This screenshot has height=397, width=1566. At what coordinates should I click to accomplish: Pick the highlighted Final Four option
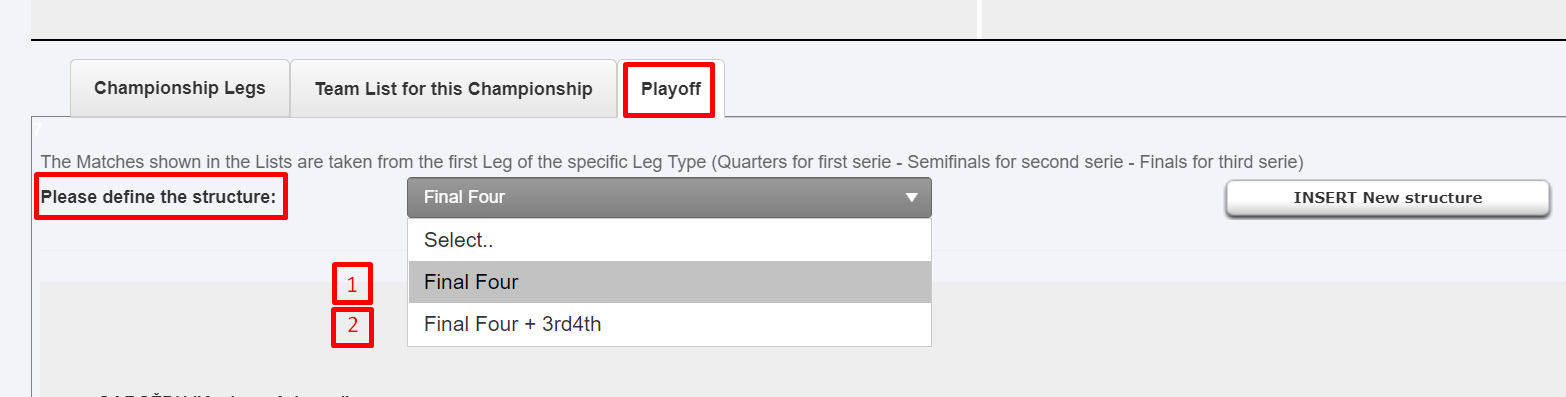point(669,282)
